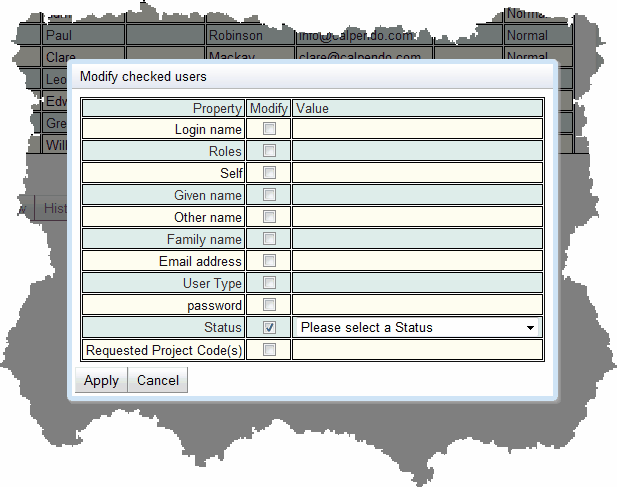617x487 pixels.
Task: Select the Requested Project Code(s) value field
Action: (x=417, y=349)
